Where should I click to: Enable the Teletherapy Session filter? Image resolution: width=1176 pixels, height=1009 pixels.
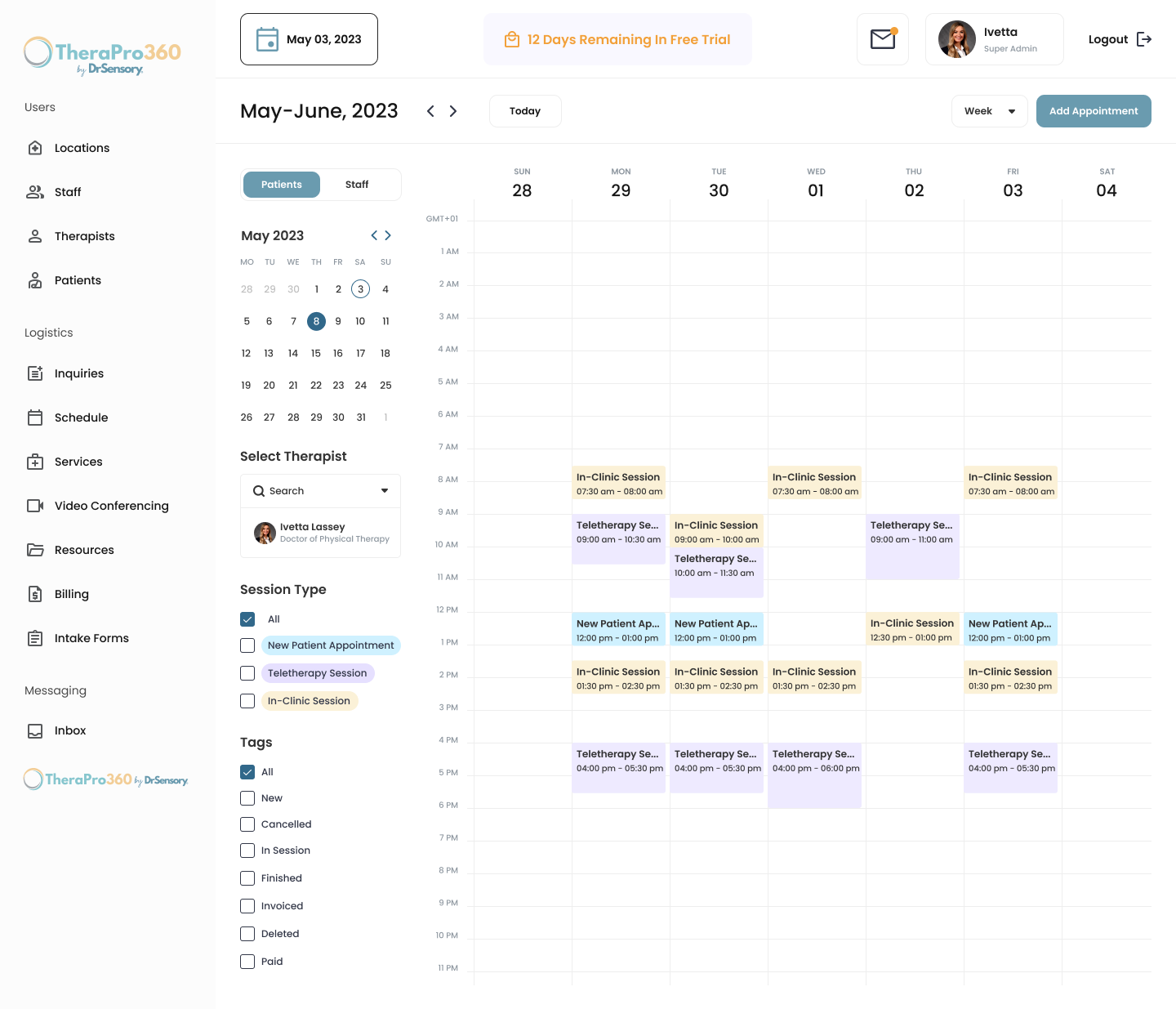pyautogui.click(x=247, y=673)
